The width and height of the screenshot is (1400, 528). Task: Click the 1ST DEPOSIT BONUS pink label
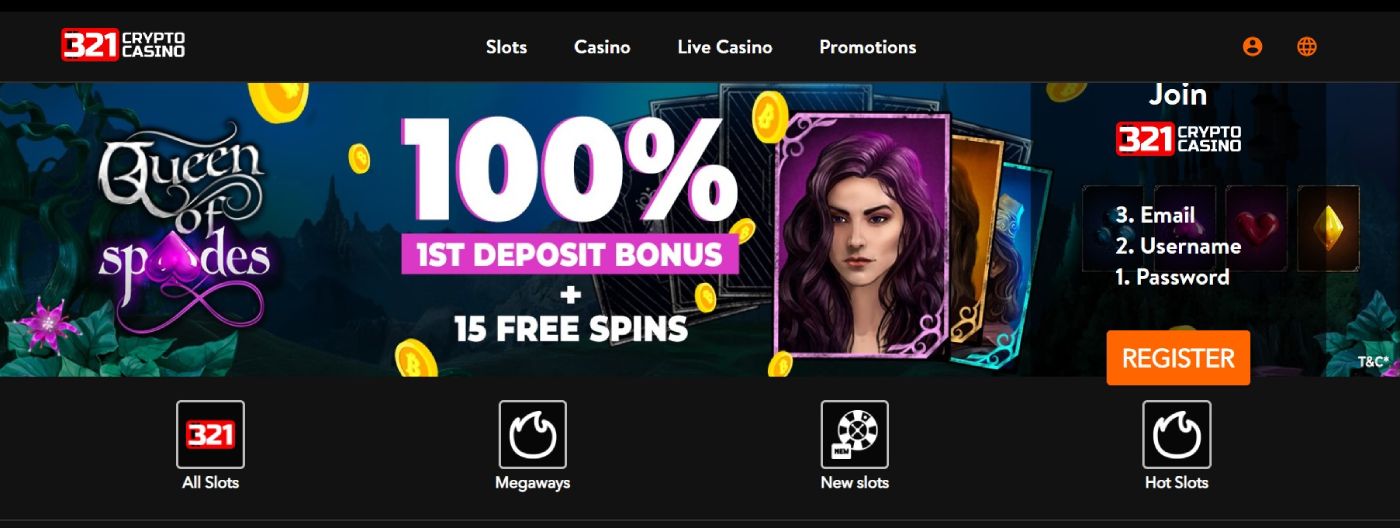(570, 254)
